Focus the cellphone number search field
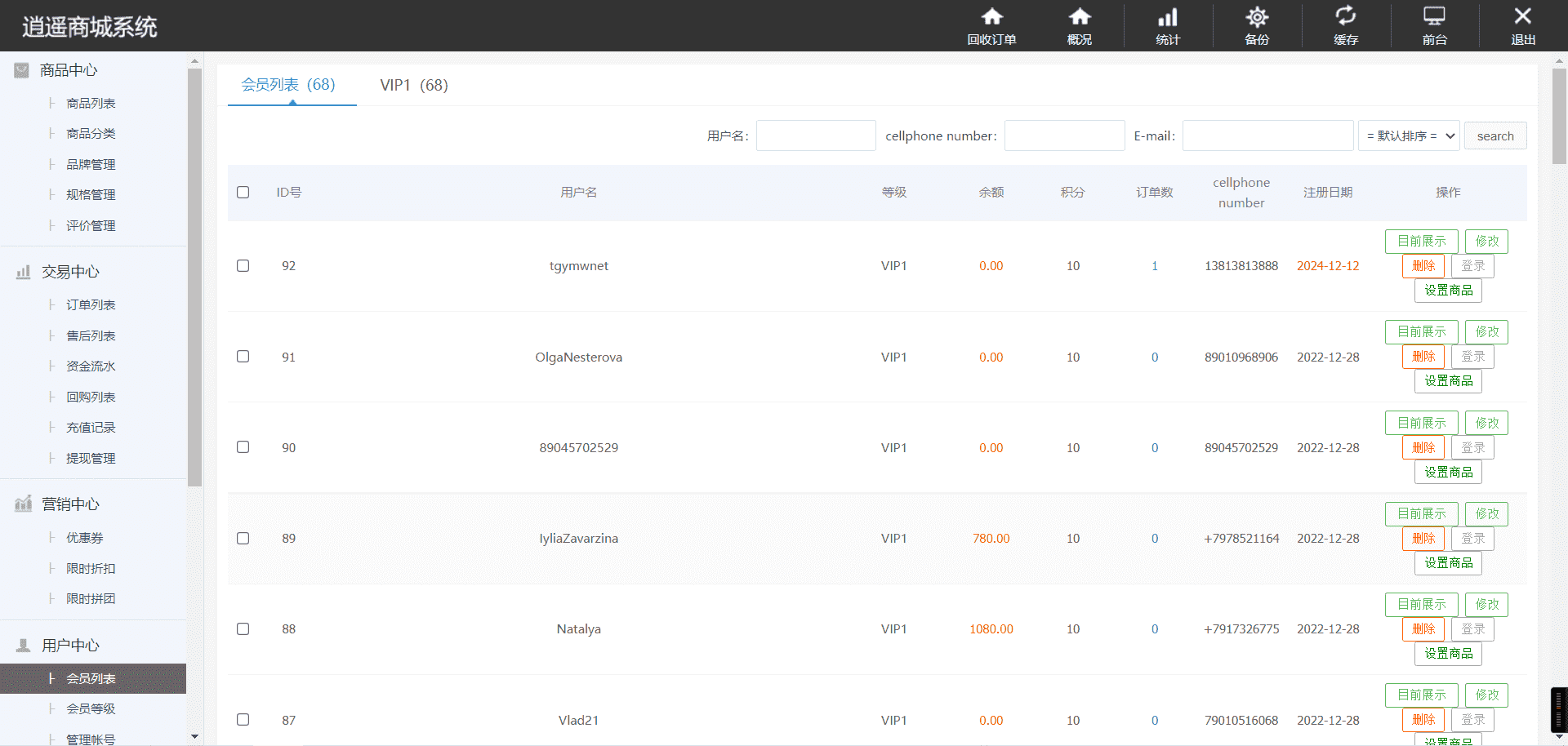This screenshot has width=1568, height=746. (1064, 135)
